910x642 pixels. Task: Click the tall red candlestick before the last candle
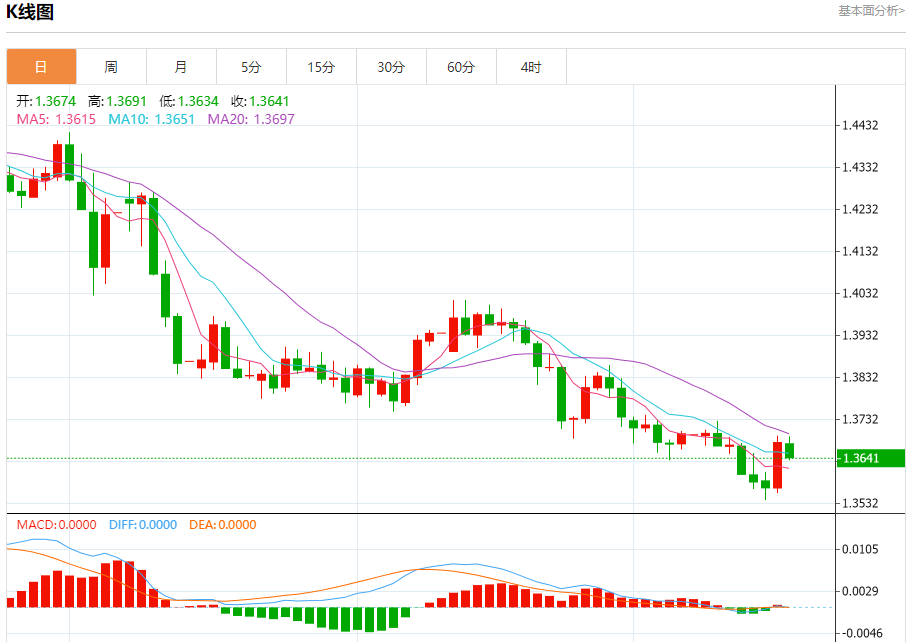tap(778, 465)
